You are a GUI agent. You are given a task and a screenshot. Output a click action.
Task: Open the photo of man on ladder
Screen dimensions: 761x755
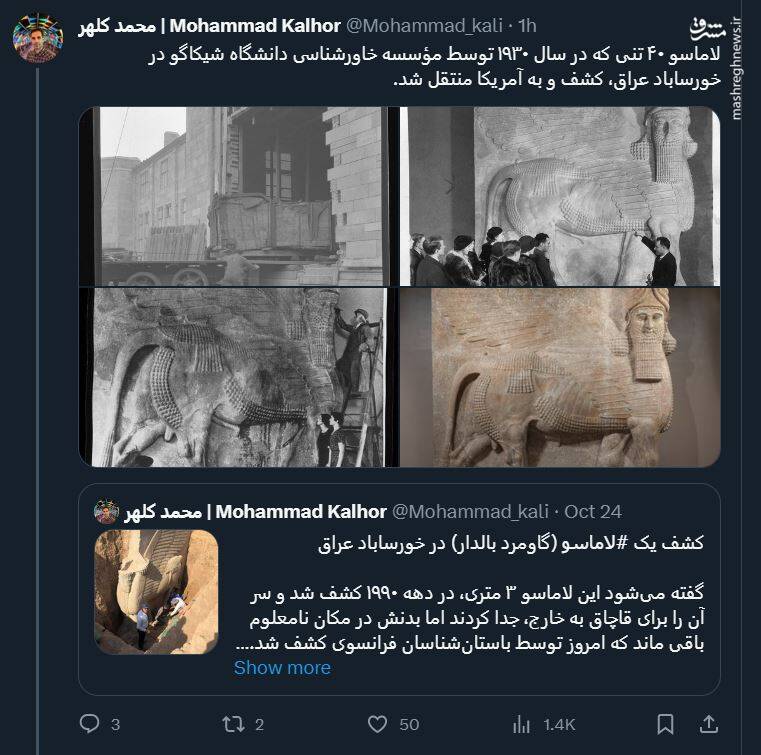[x=235, y=378]
